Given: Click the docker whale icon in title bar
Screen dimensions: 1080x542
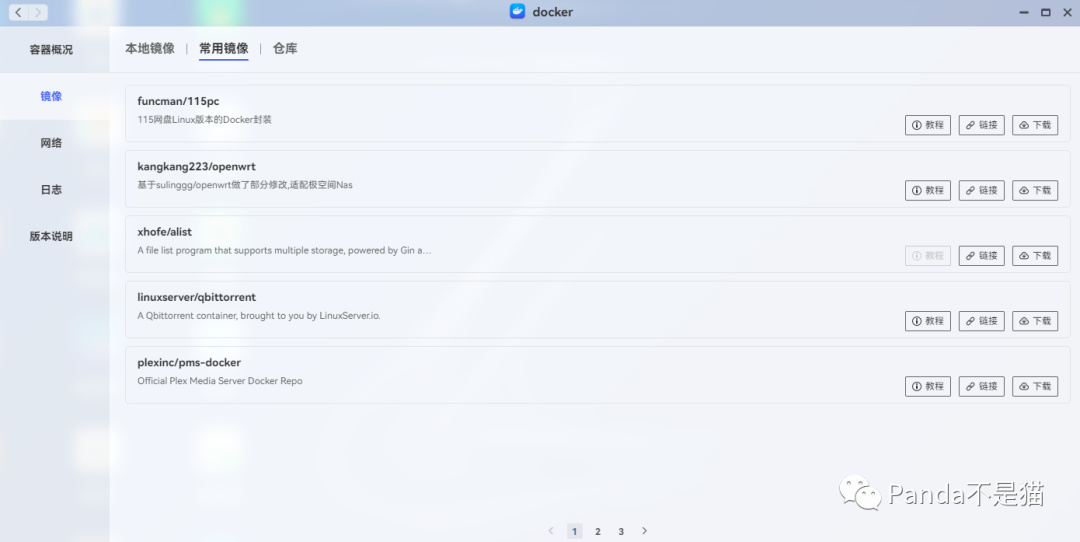Looking at the screenshot, I should [517, 12].
